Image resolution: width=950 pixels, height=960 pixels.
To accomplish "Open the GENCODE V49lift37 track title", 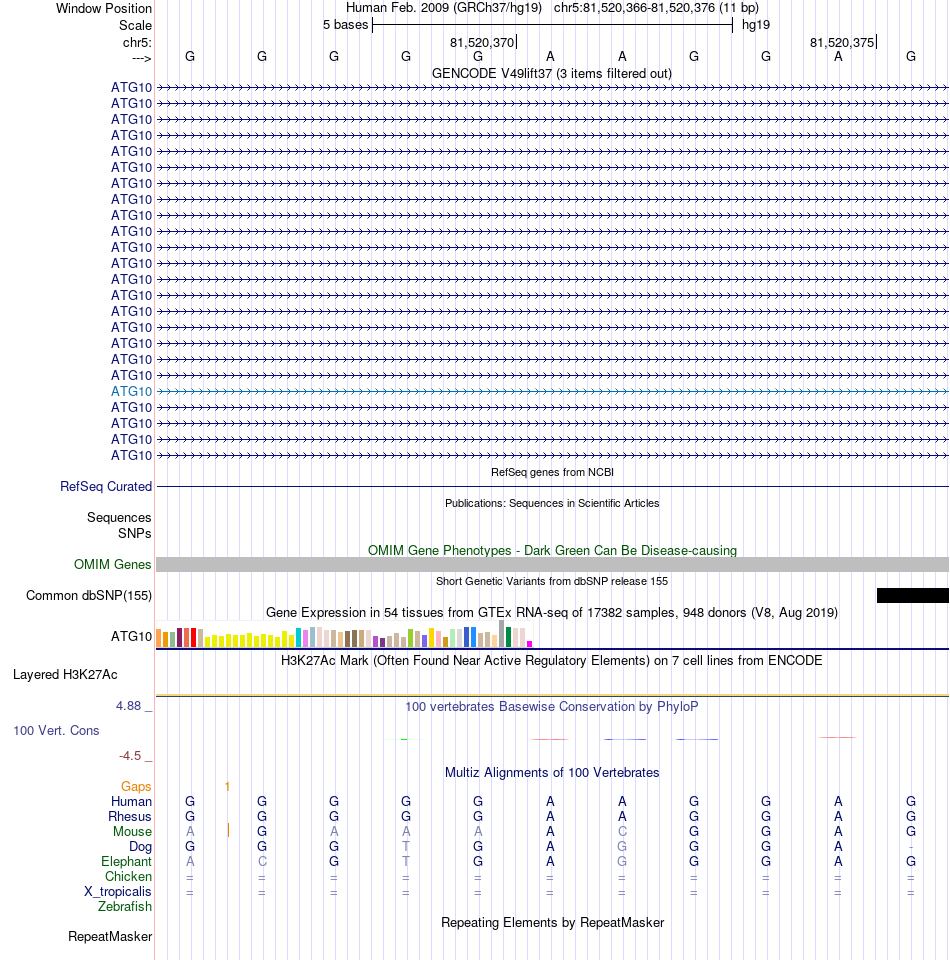I will 552,73.
